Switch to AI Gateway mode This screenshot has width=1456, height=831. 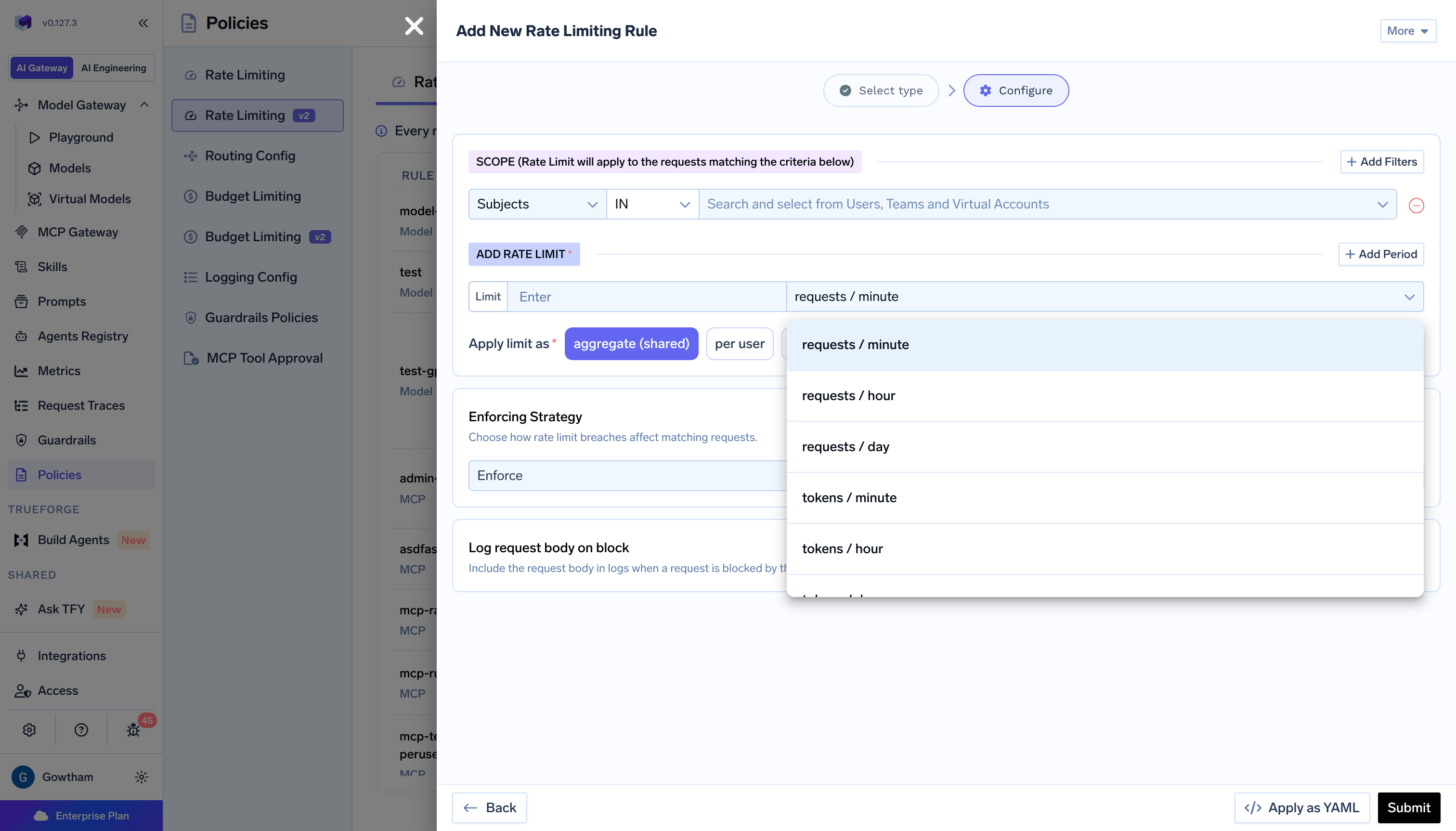point(42,68)
